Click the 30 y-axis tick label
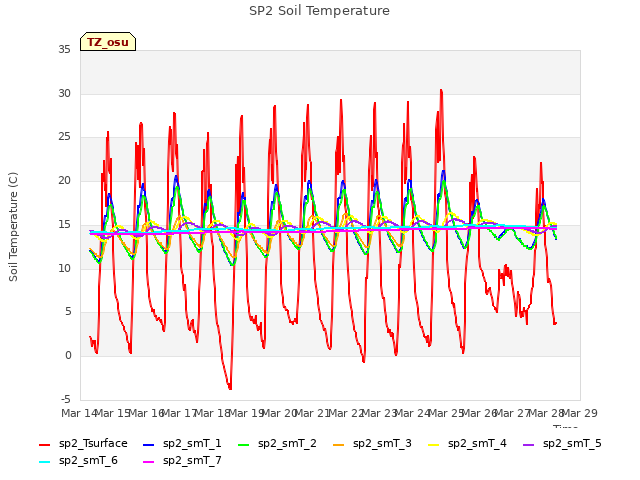 (x=64, y=93)
